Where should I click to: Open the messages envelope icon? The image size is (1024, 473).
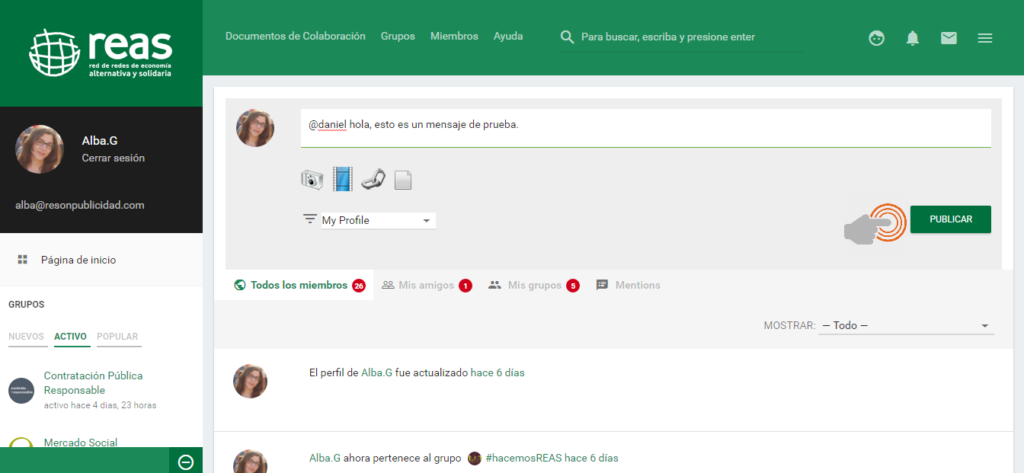coord(948,38)
